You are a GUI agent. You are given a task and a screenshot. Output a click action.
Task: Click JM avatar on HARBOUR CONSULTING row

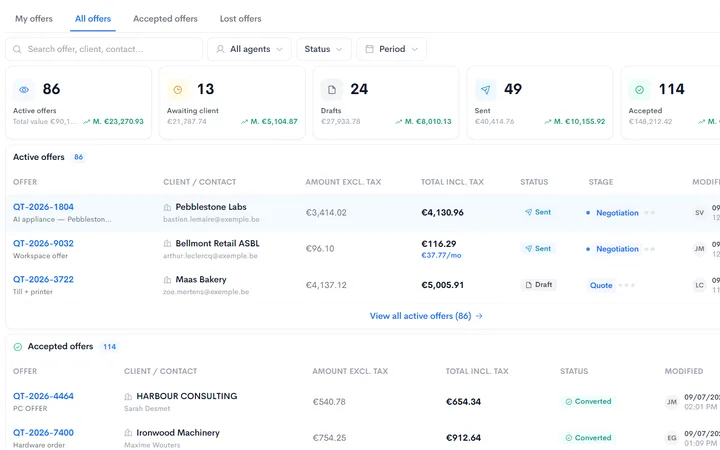(x=672, y=402)
